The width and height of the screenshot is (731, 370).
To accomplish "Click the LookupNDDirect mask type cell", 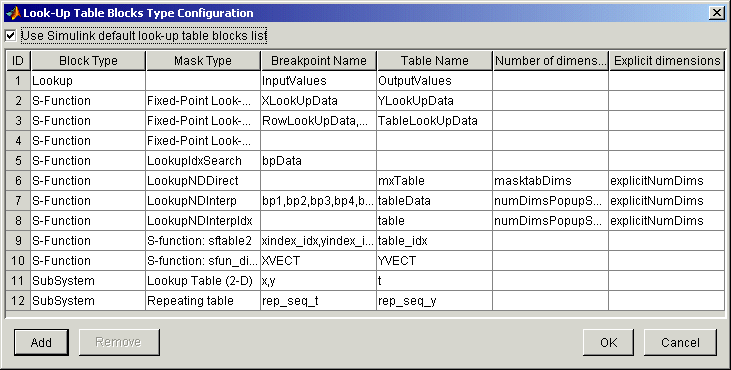I will [203, 180].
